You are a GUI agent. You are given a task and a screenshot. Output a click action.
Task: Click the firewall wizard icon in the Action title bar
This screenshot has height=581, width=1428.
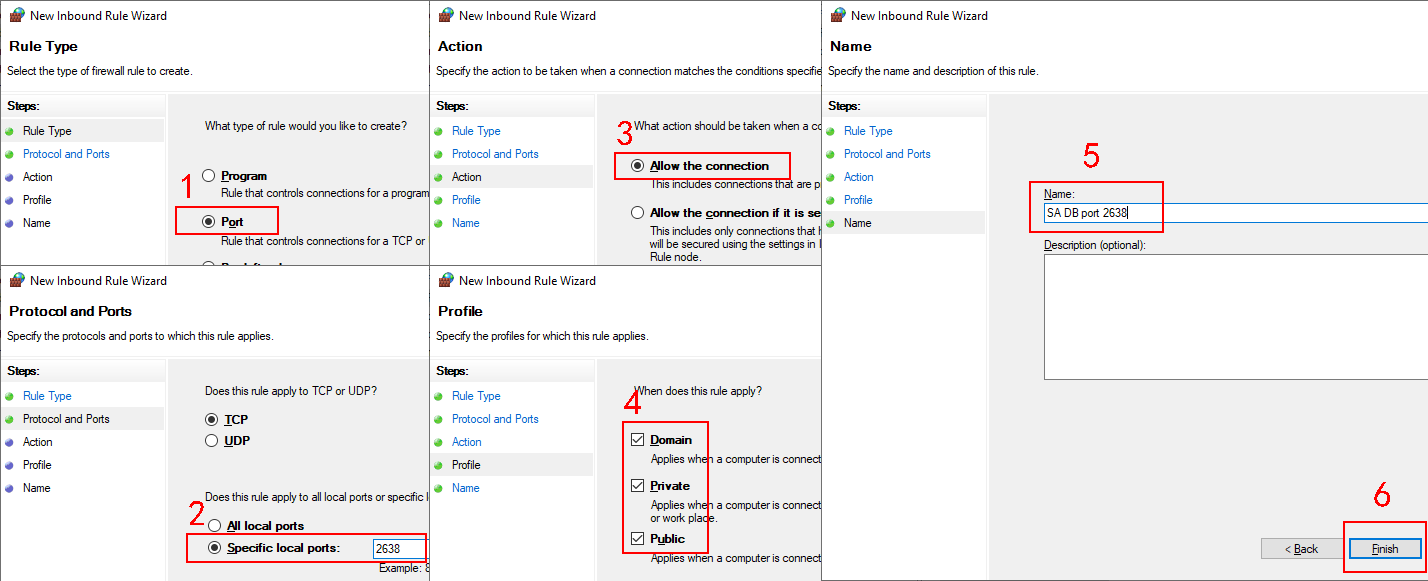point(446,15)
